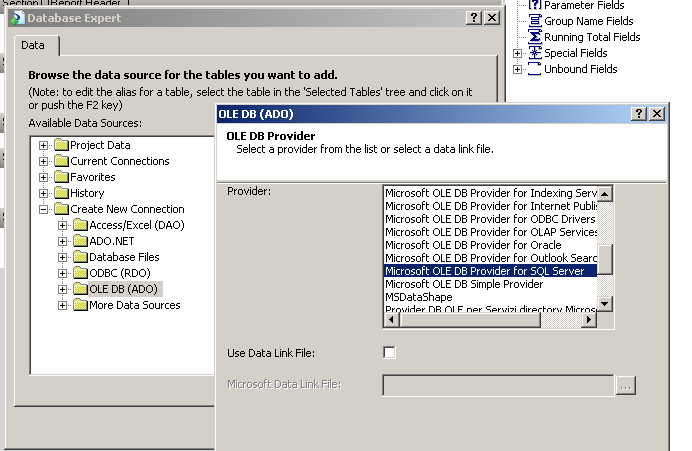The width and height of the screenshot is (692, 451).
Task: Select the Favorites tree label
Action: click(x=93, y=177)
